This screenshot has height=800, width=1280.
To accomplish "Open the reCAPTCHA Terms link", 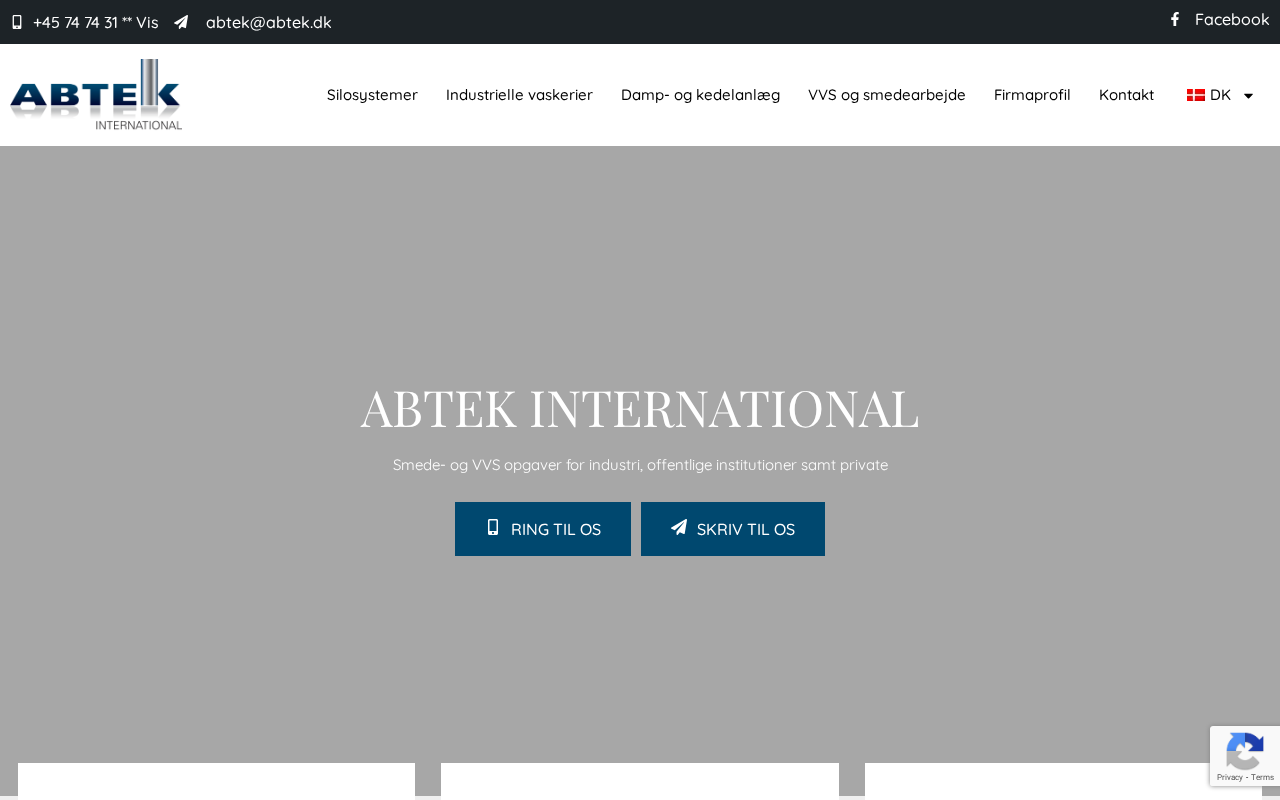I will coord(1263,777).
